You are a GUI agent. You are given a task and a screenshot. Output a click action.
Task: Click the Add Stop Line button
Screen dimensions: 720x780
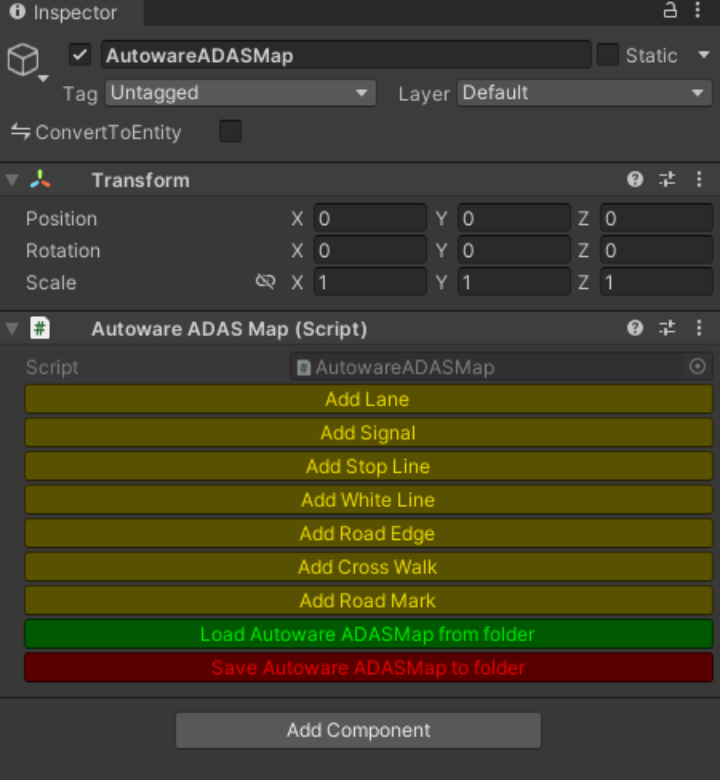click(369, 466)
